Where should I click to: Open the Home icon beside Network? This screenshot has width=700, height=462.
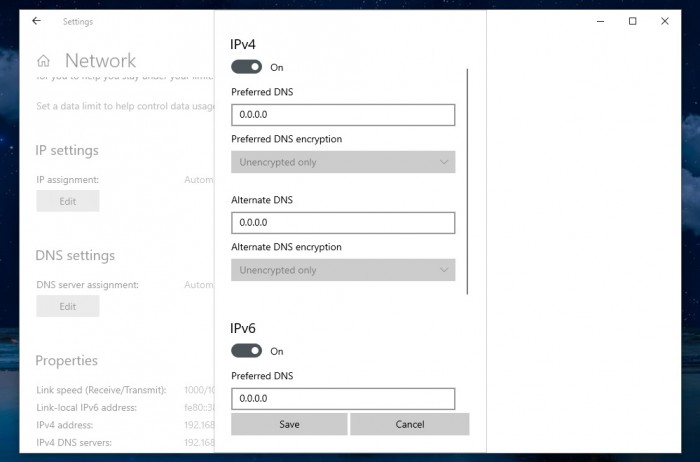point(43,61)
